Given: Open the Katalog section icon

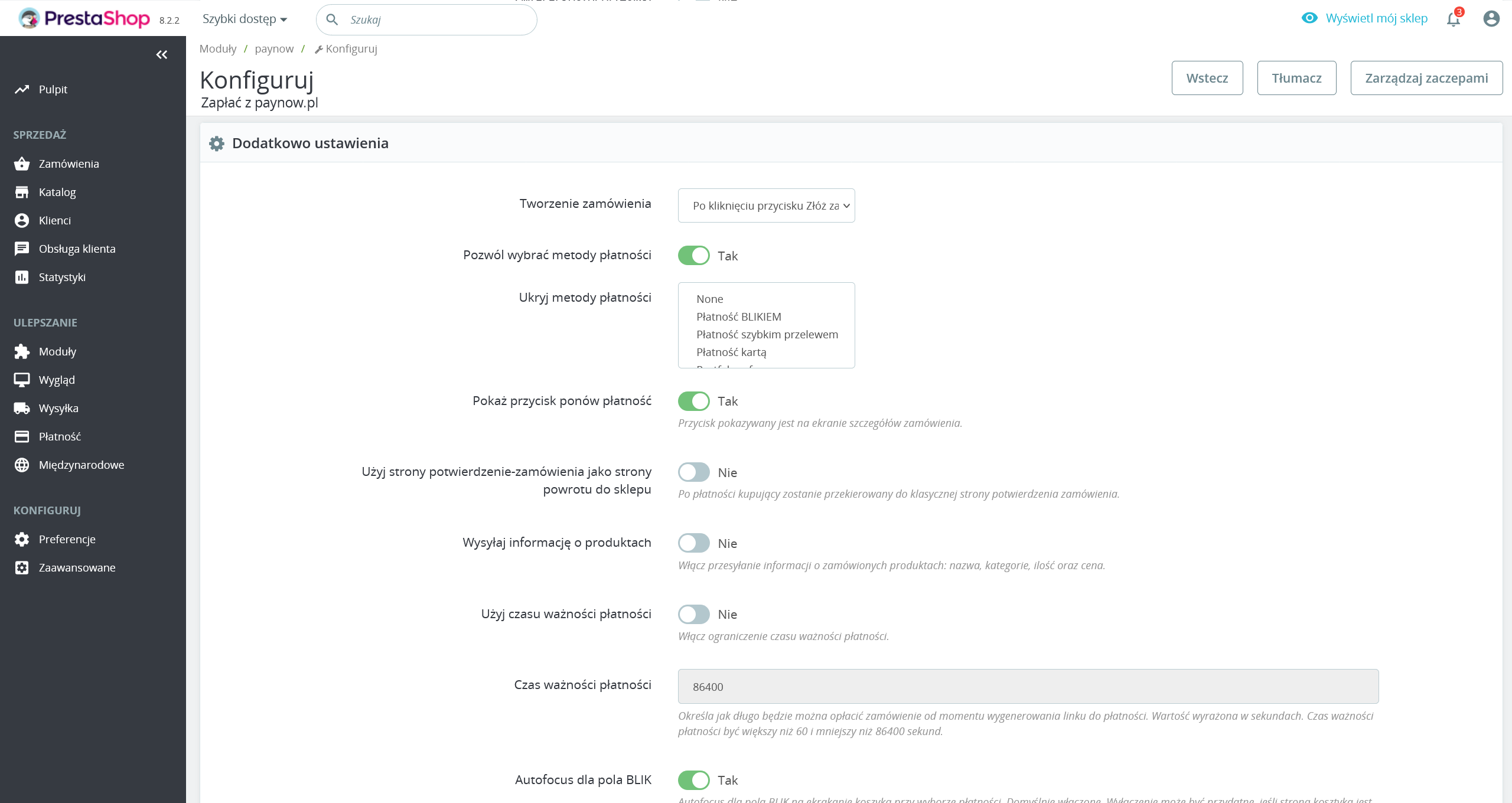Looking at the screenshot, I should pos(22,191).
